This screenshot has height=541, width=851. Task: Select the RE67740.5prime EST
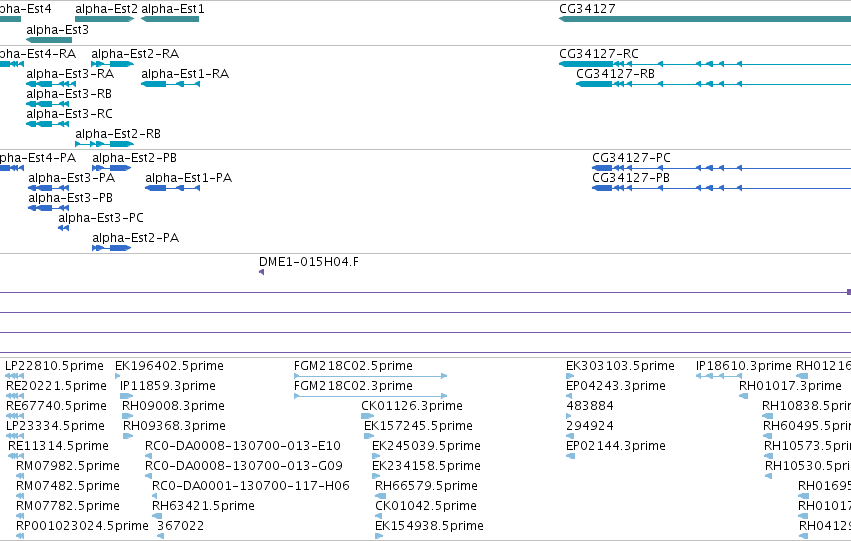[15, 416]
